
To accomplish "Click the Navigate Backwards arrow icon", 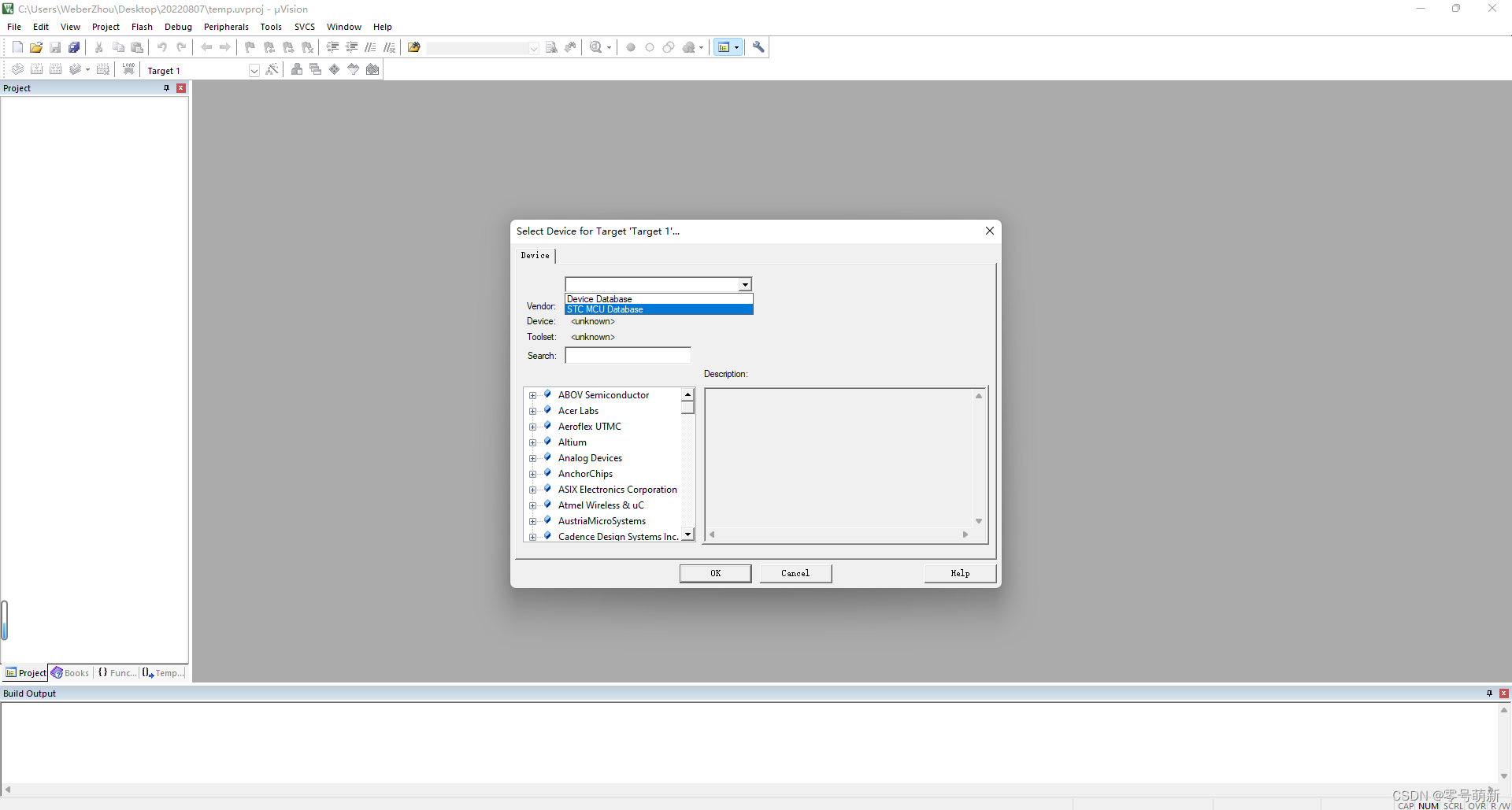I will point(206,47).
